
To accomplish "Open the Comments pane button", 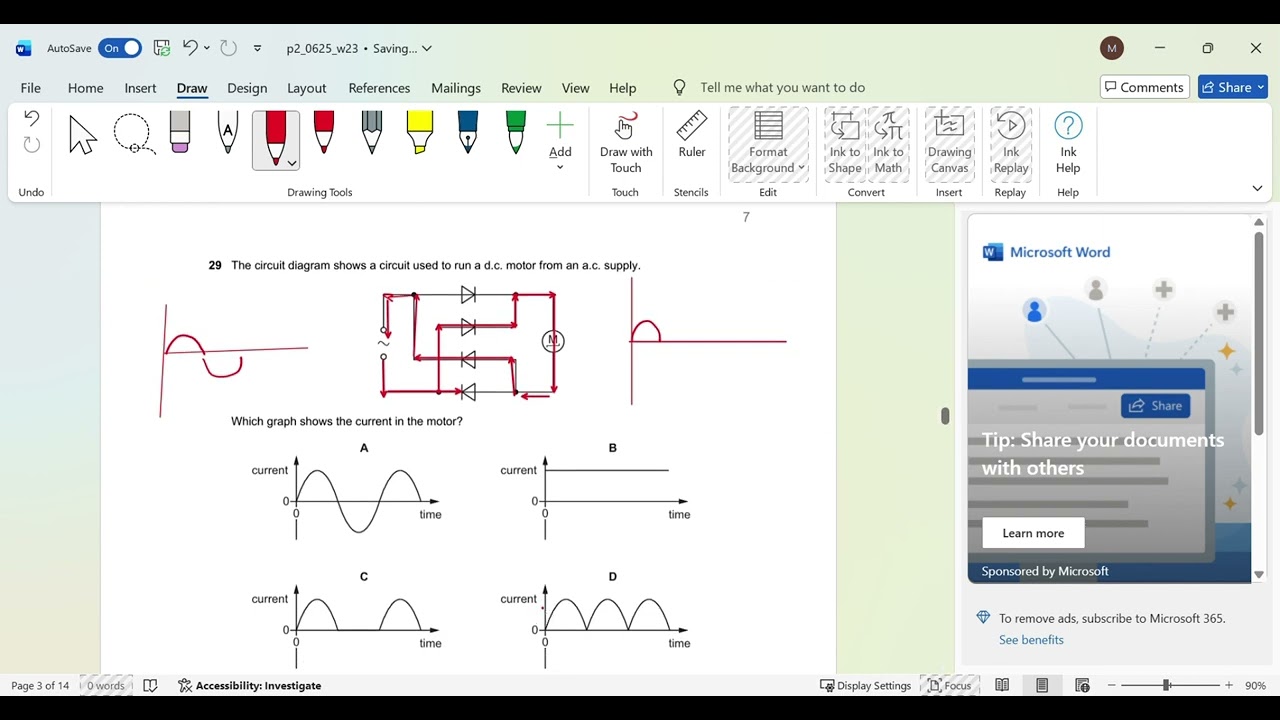I will 1145,87.
